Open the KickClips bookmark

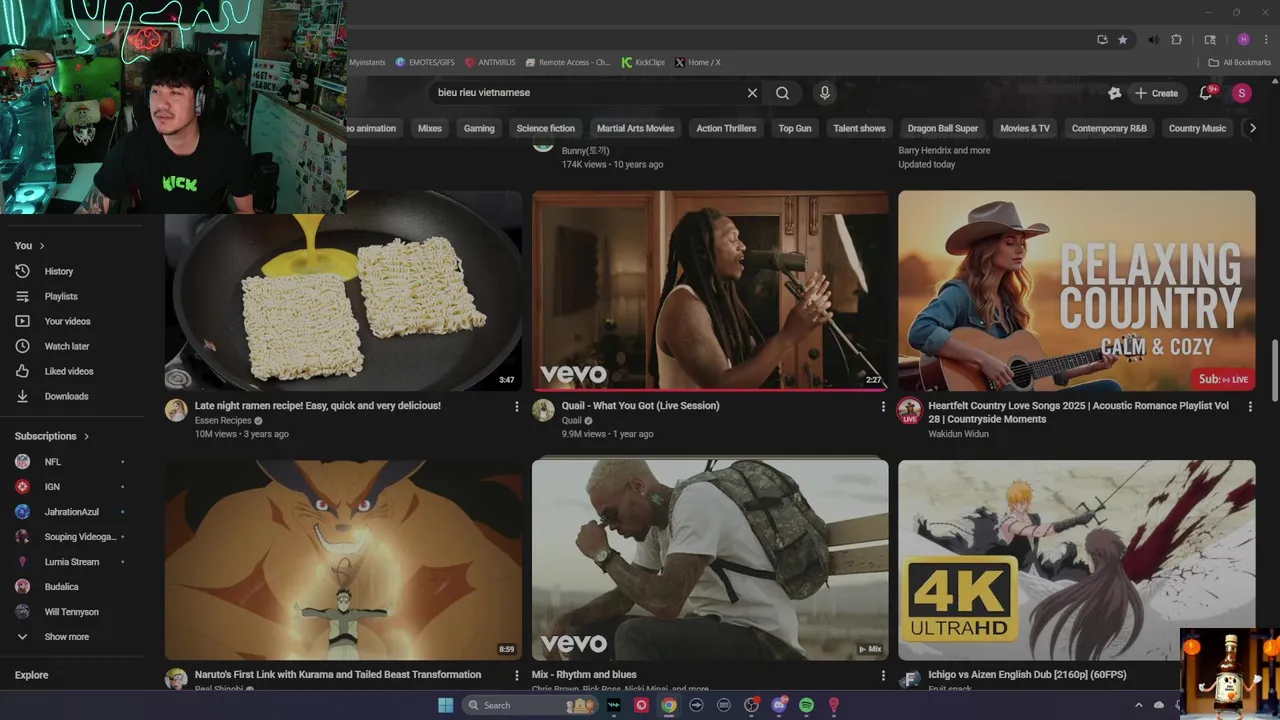coord(643,62)
